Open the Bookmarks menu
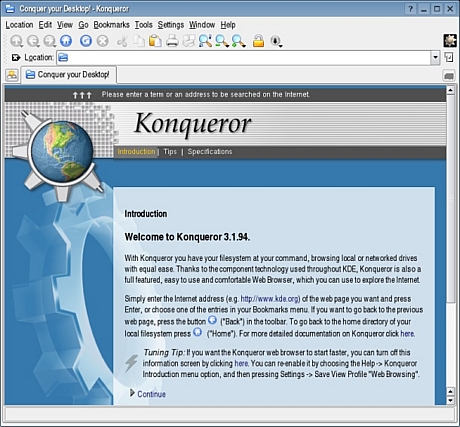The height and width of the screenshot is (427, 460). click(x=111, y=25)
